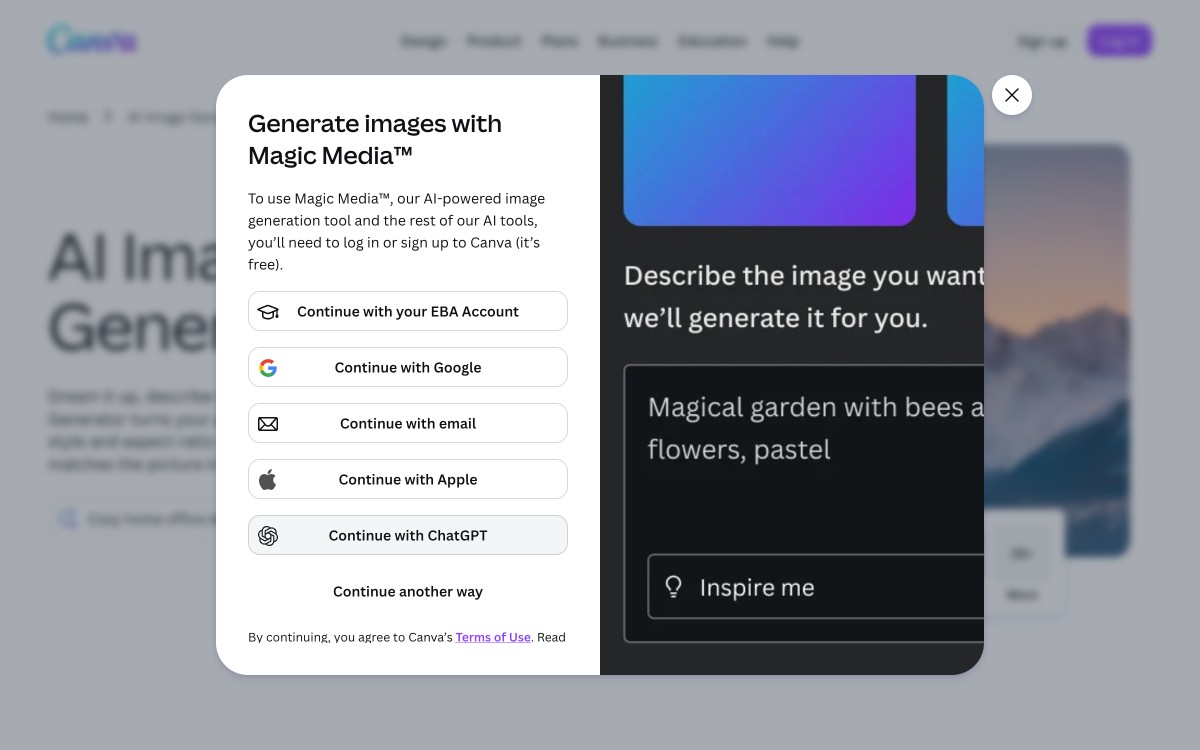This screenshot has height=750, width=1200.
Task: Open the Help menu in header
Action: [783, 41]
